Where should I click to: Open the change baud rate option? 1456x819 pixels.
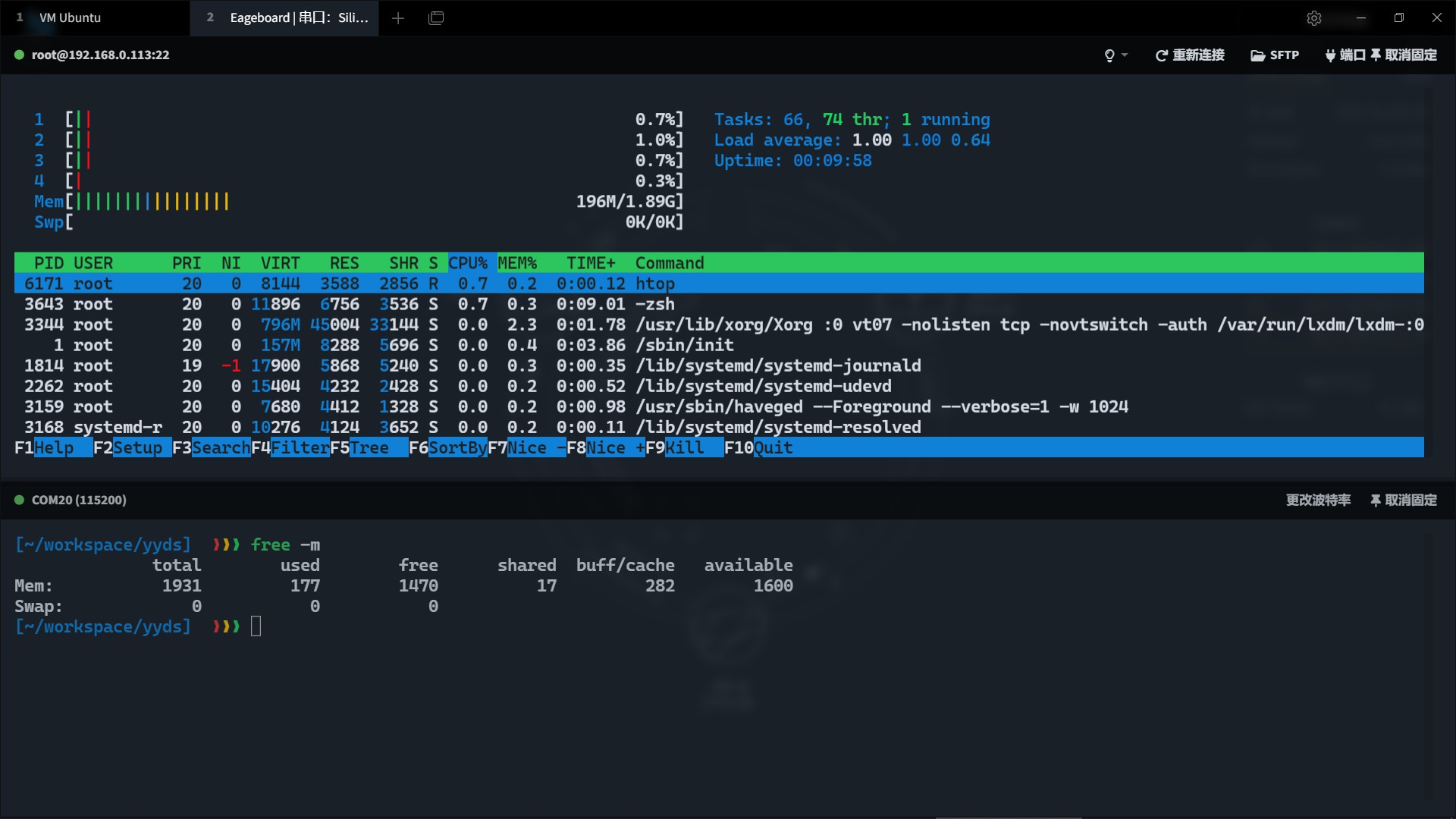pos(1318,500)
